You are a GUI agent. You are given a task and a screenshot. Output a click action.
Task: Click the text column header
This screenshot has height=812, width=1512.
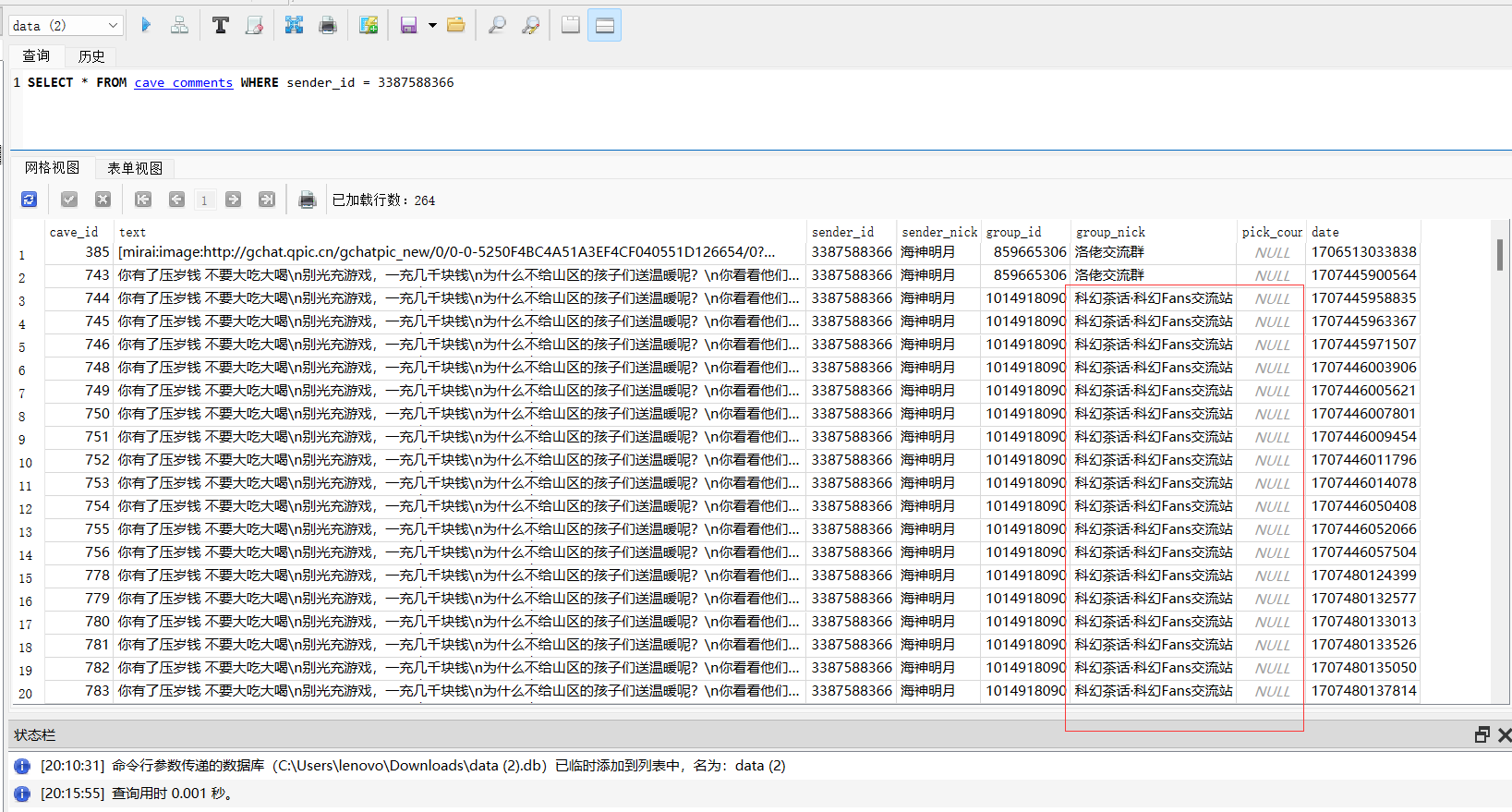click(x=460, y=232)
